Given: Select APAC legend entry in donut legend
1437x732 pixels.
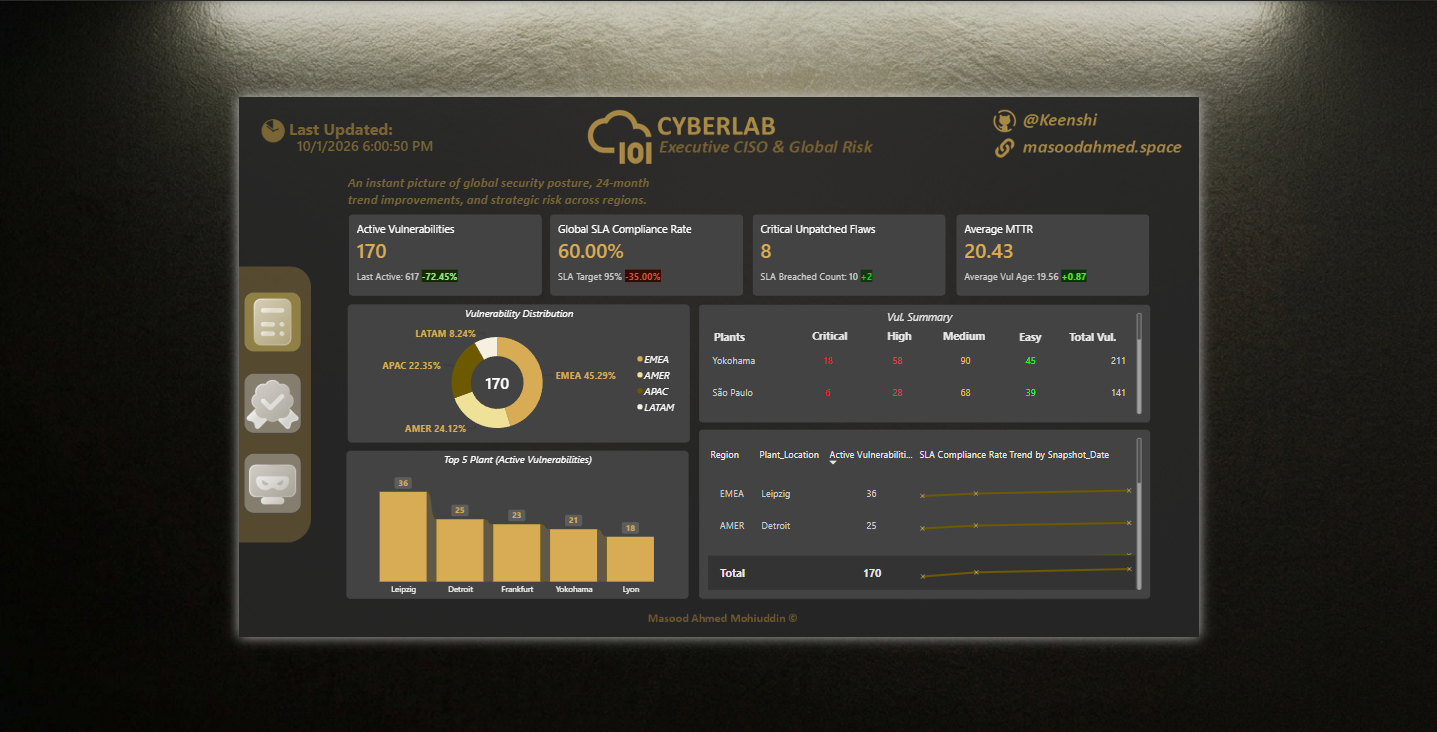Looking at the screenshot, I should click(653, 391).
